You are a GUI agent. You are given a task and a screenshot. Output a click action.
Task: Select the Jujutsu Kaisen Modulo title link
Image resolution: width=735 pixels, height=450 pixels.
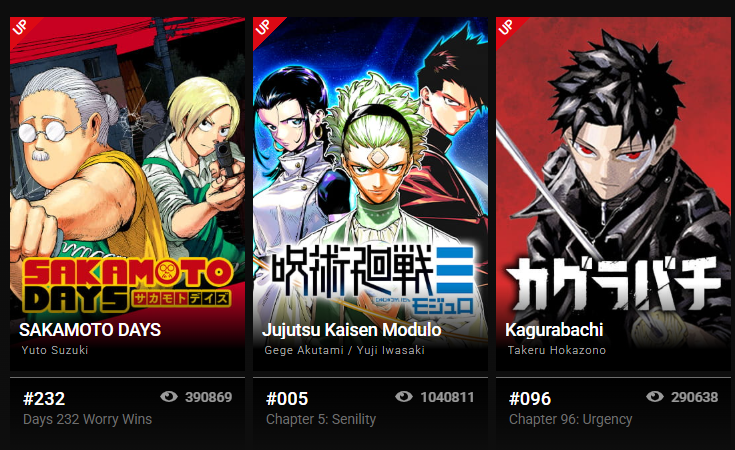(352, 330)
